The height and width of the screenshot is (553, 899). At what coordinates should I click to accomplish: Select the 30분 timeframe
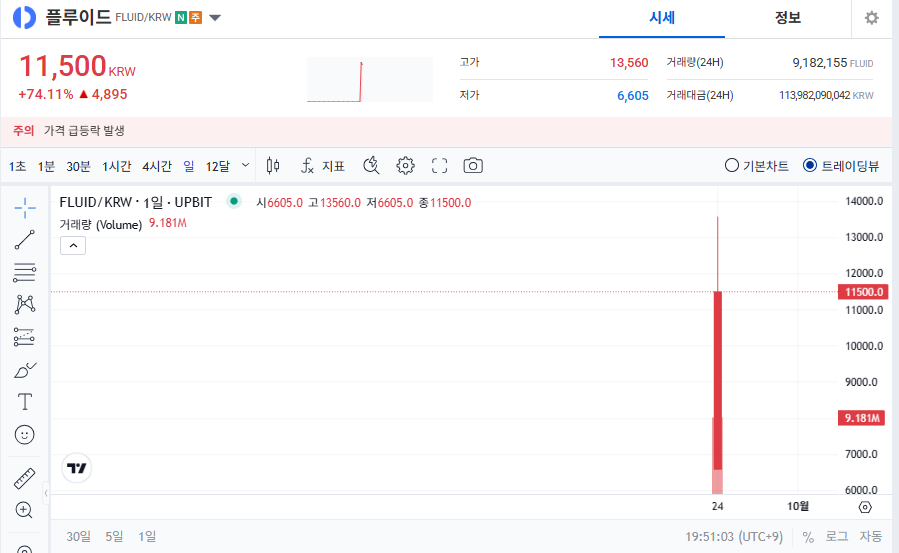click(x=79, y=166)
